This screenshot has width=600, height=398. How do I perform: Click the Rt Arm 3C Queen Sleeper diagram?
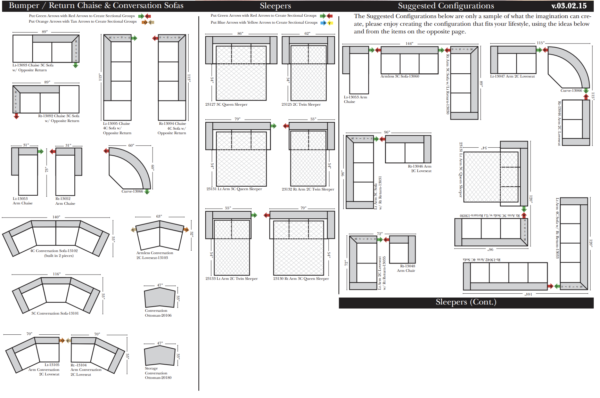pyautogui.click(x=302, y=243)
